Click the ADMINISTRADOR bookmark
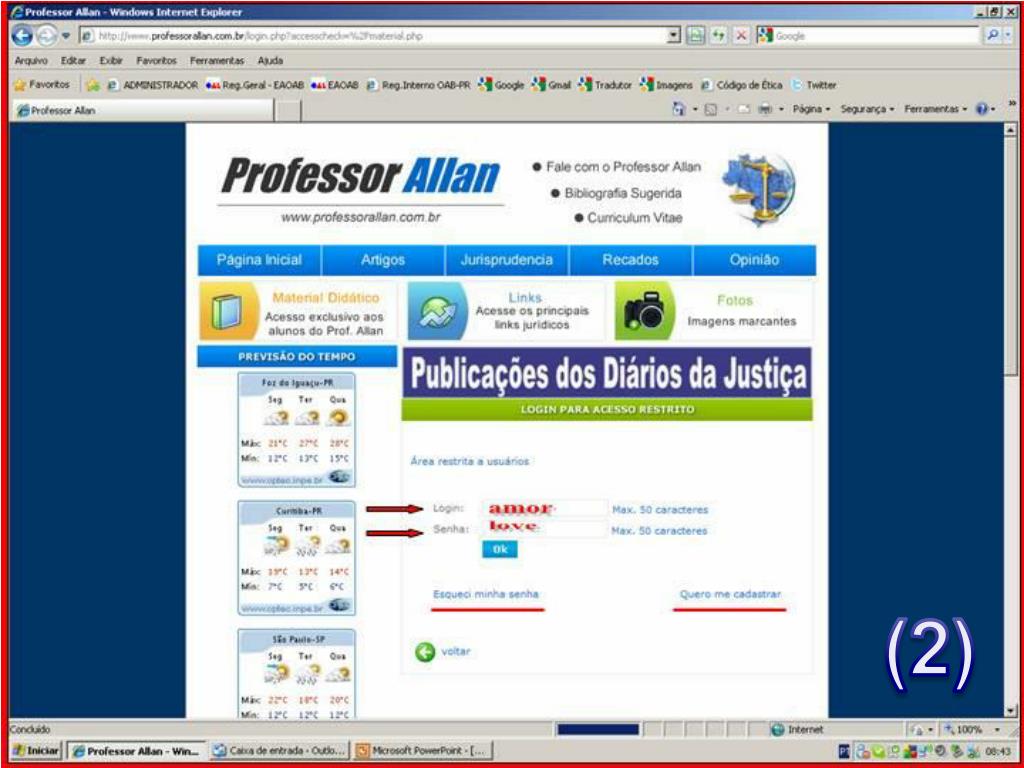The height and width of the screenshot is (768, 1024). coord(153,85)
